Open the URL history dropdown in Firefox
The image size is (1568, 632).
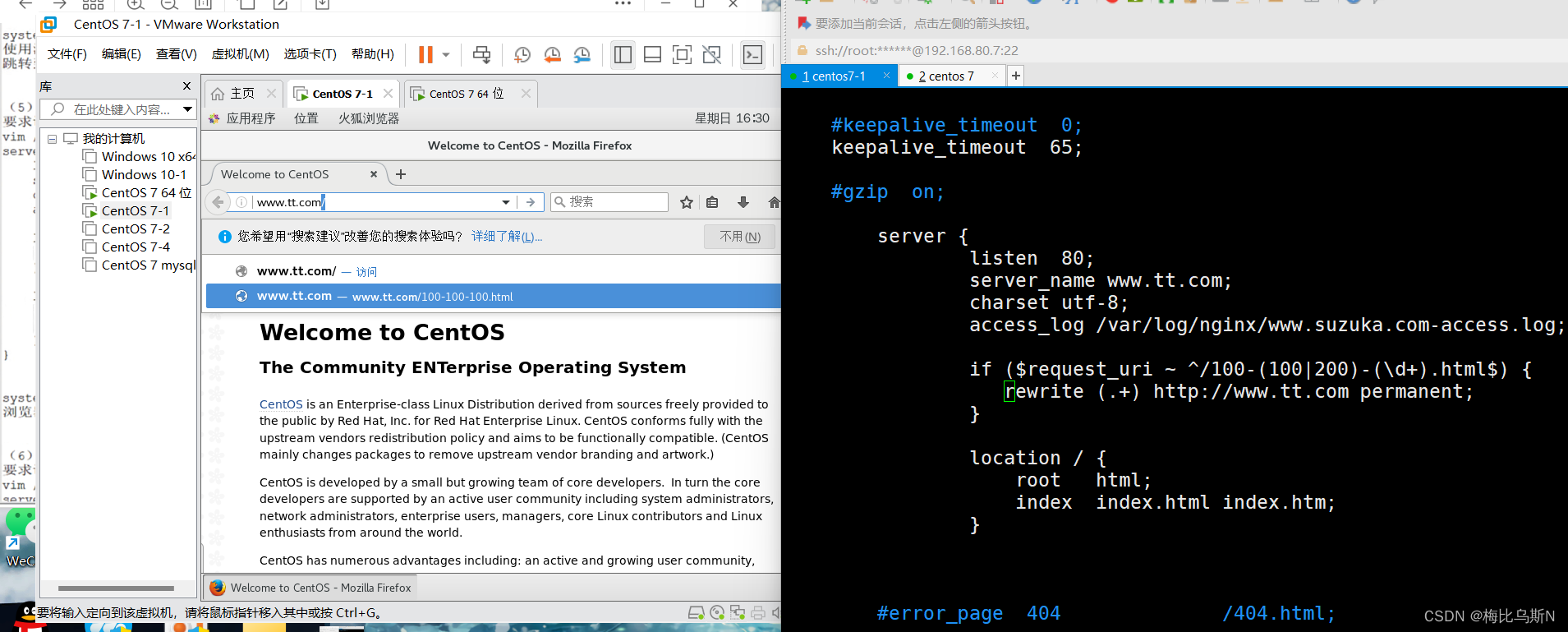point(506,202)
